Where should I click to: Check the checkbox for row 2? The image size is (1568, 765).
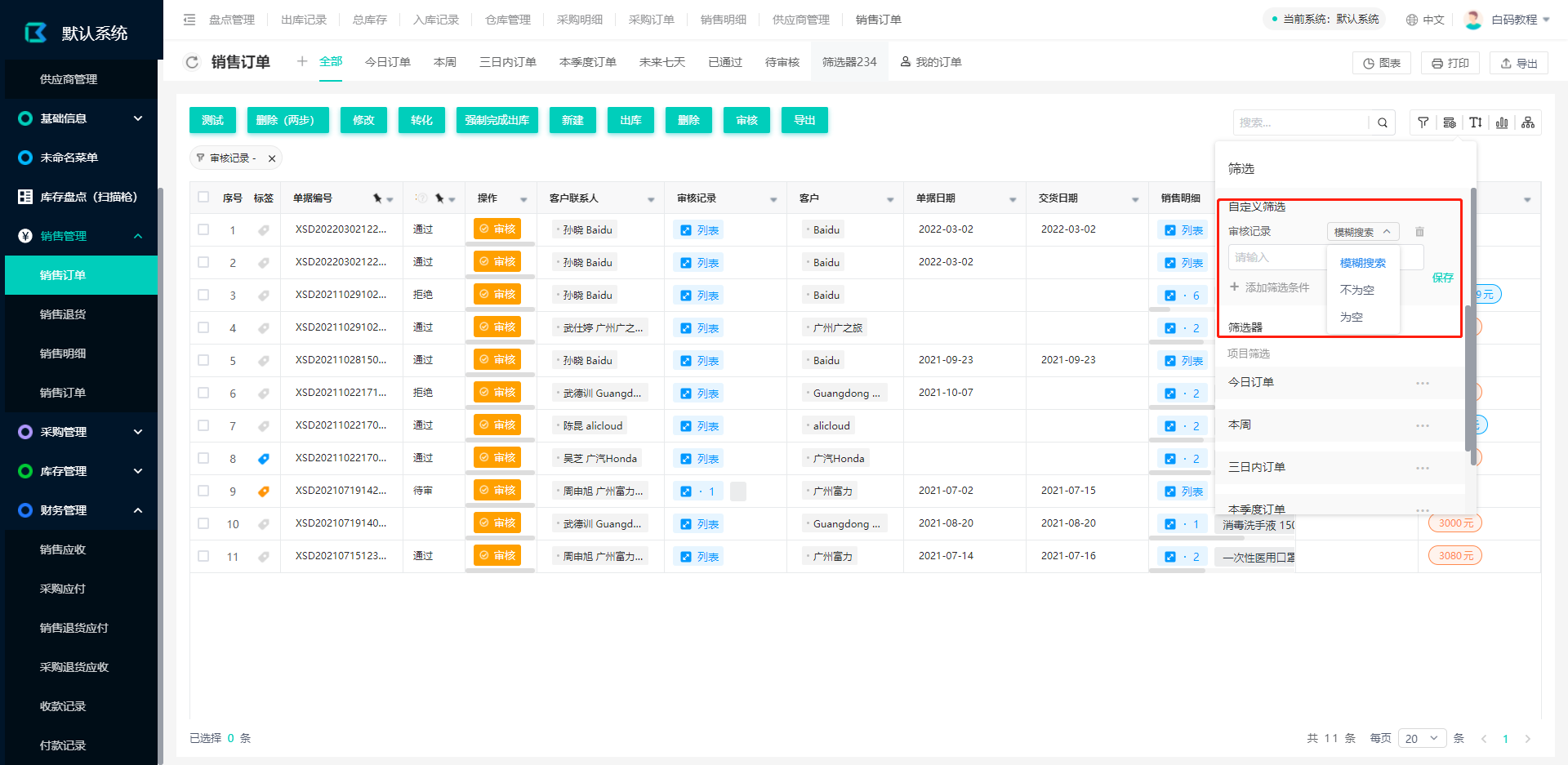tap(203, 262)
